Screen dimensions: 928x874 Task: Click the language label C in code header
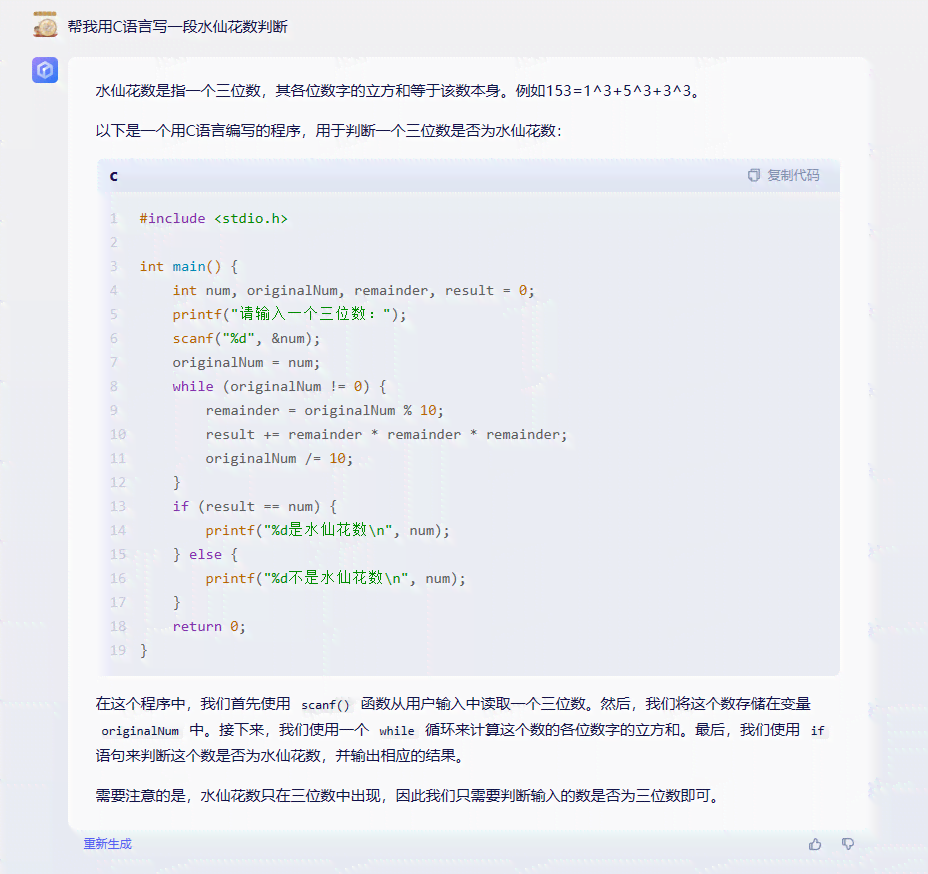pos(114,176)
